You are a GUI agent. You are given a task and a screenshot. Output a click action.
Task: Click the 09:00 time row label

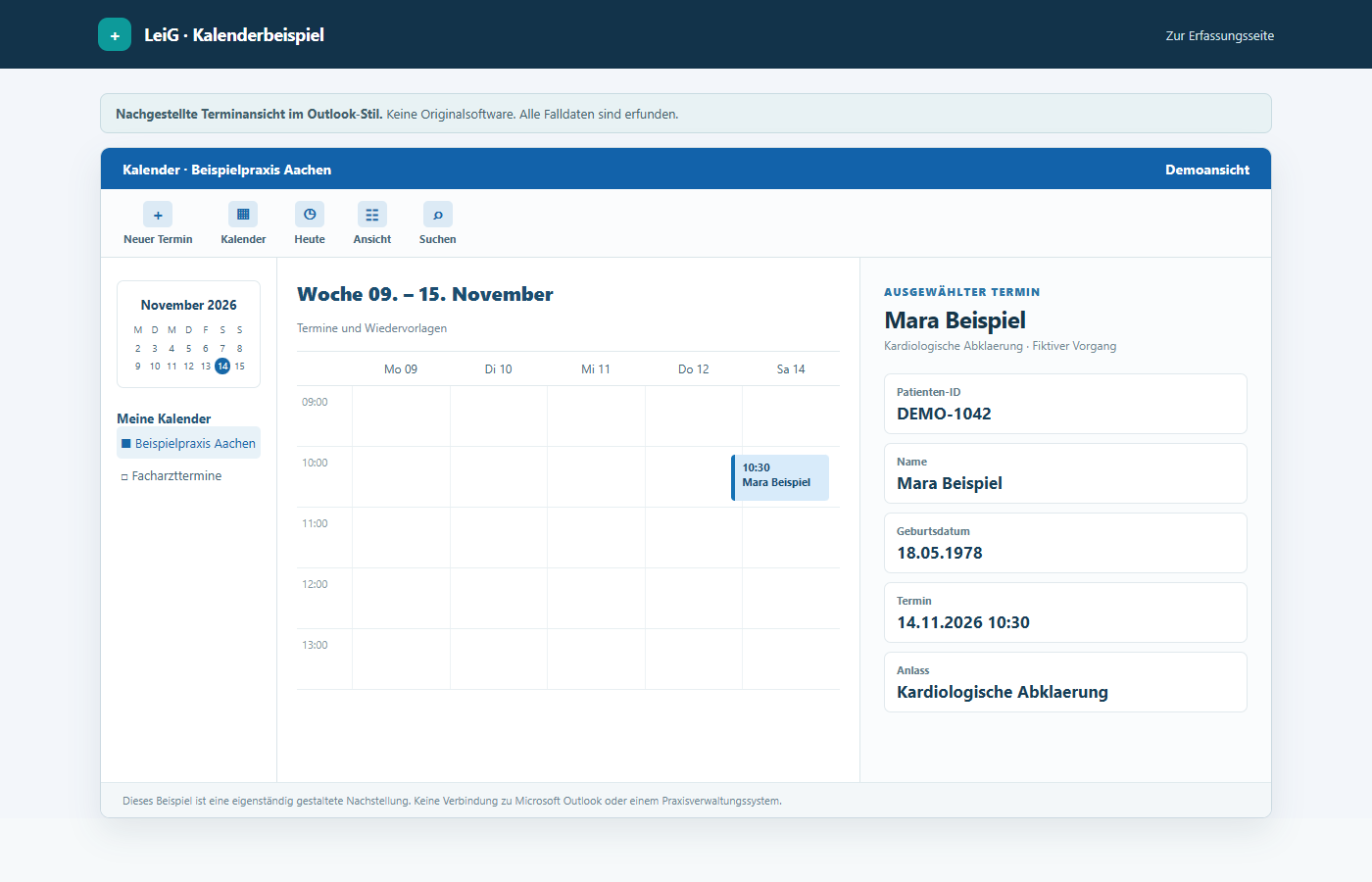coord(315,402)
